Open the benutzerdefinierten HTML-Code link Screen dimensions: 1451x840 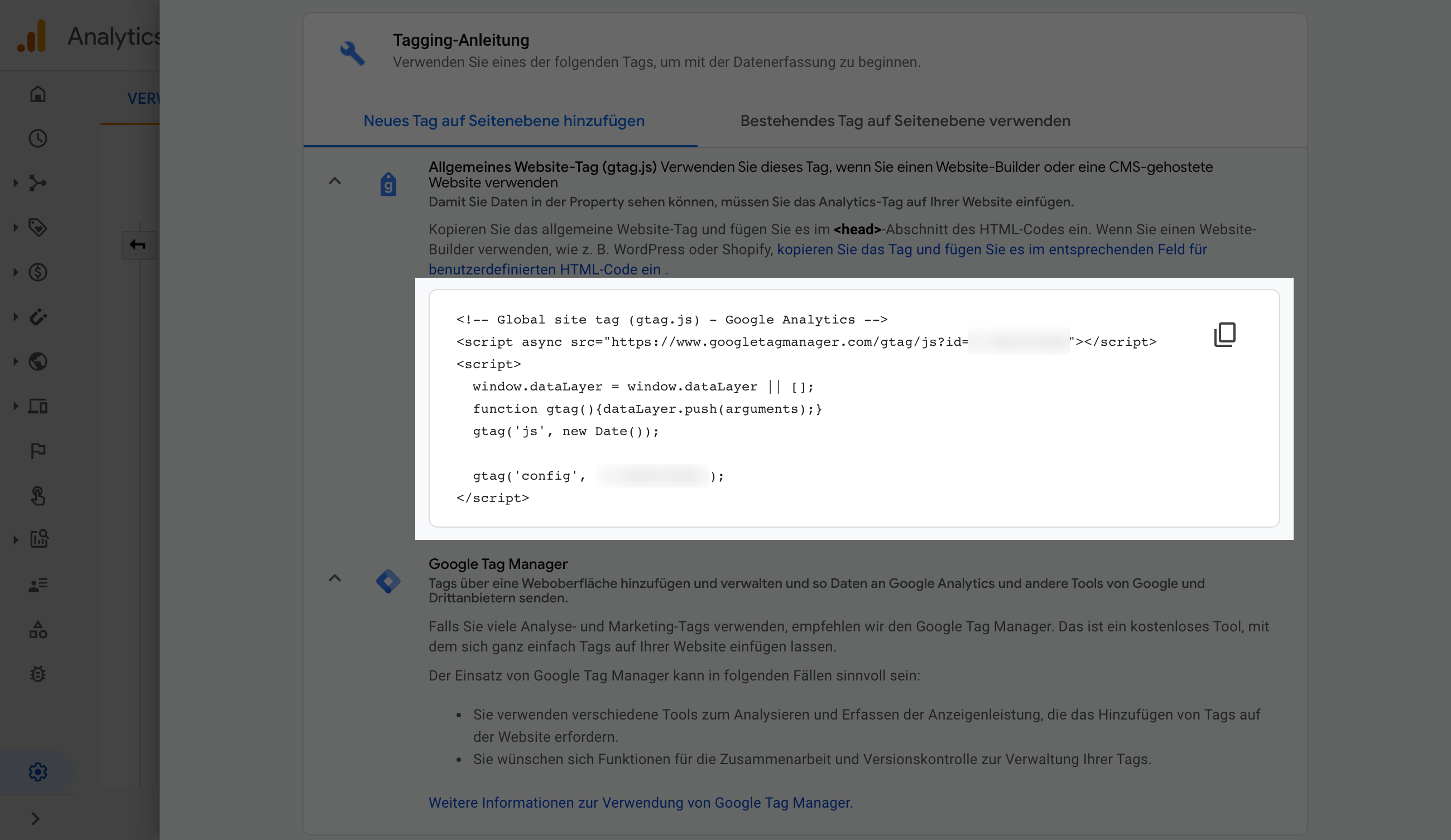point(544,269)
